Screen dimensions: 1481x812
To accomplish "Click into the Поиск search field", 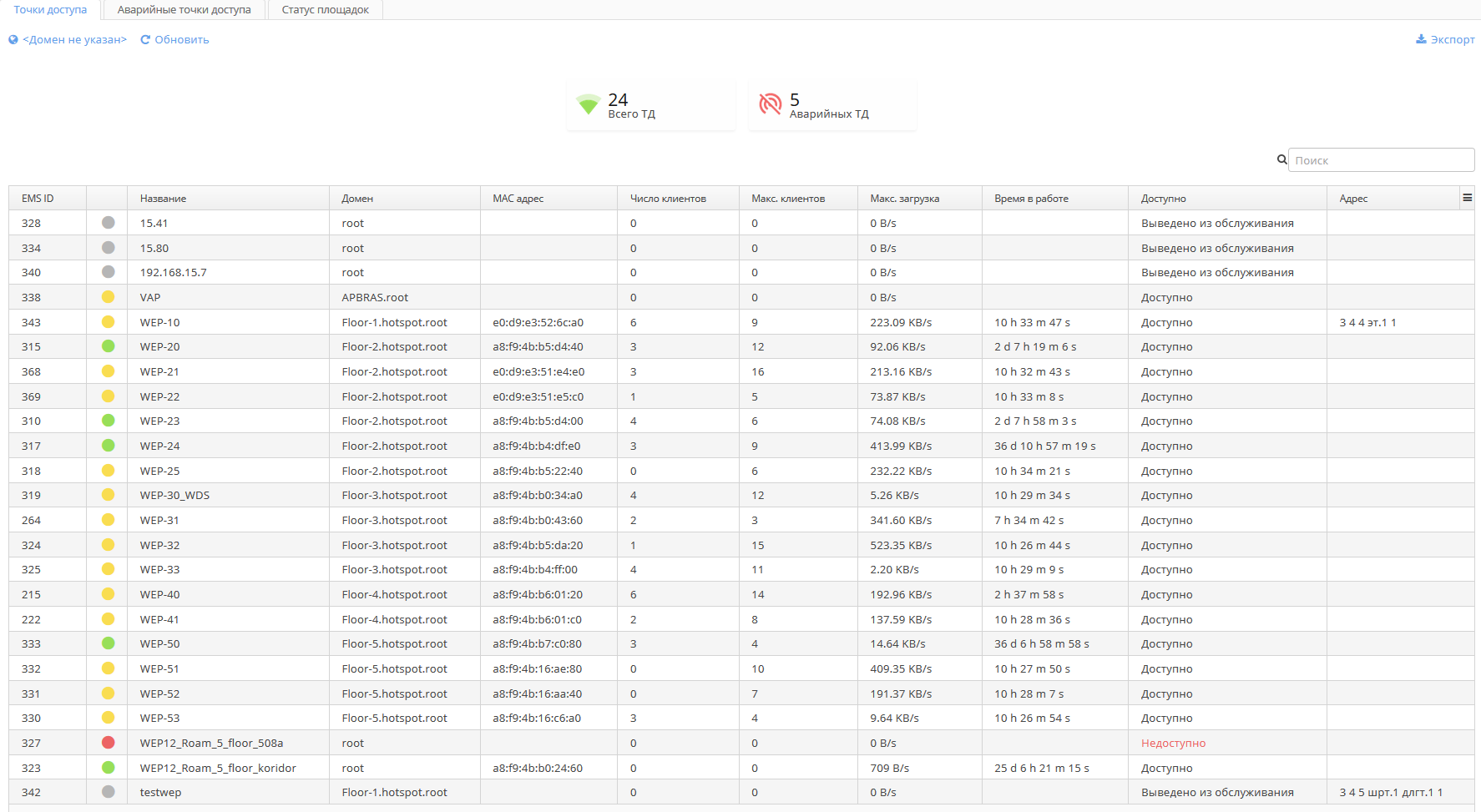I will 1381,160.
